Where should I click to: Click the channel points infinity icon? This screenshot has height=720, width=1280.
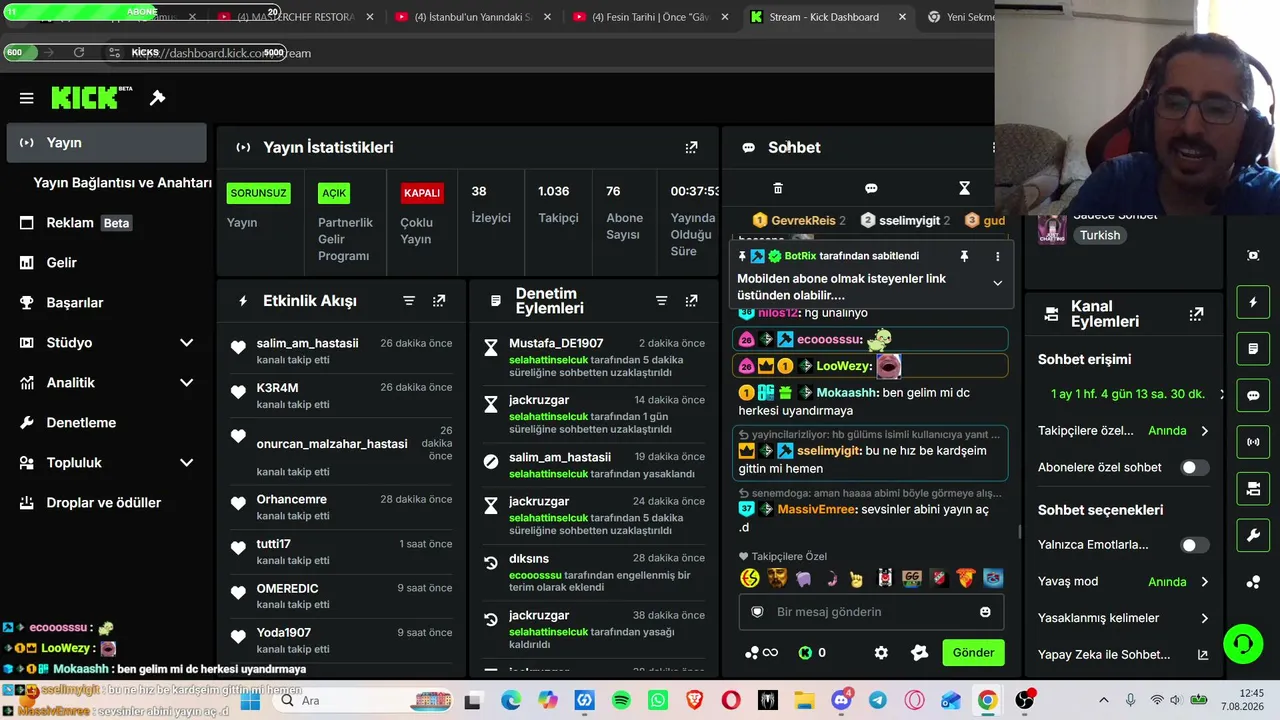coord(762,653)
